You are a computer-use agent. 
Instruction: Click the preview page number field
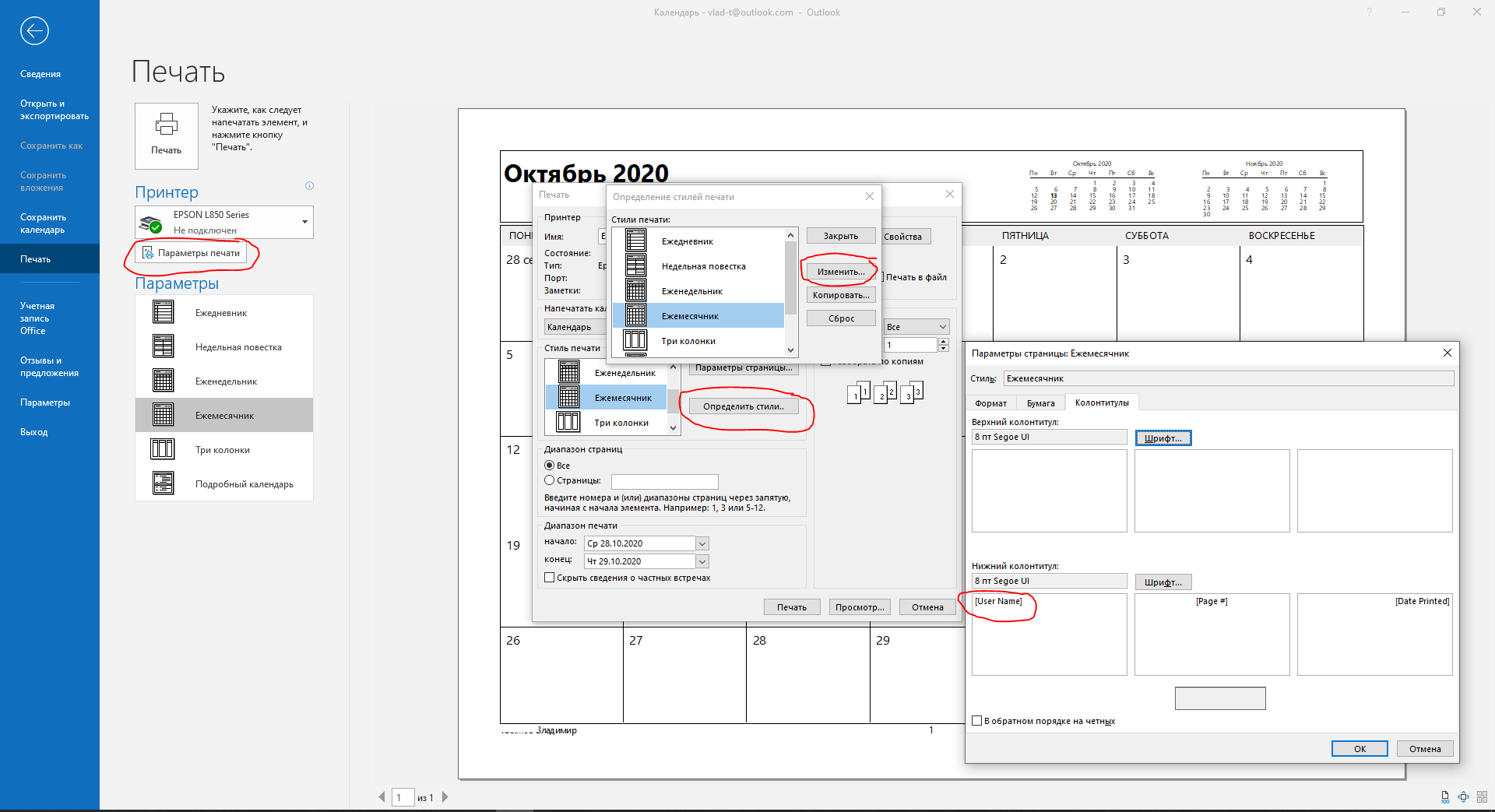[x=403, y=797]
